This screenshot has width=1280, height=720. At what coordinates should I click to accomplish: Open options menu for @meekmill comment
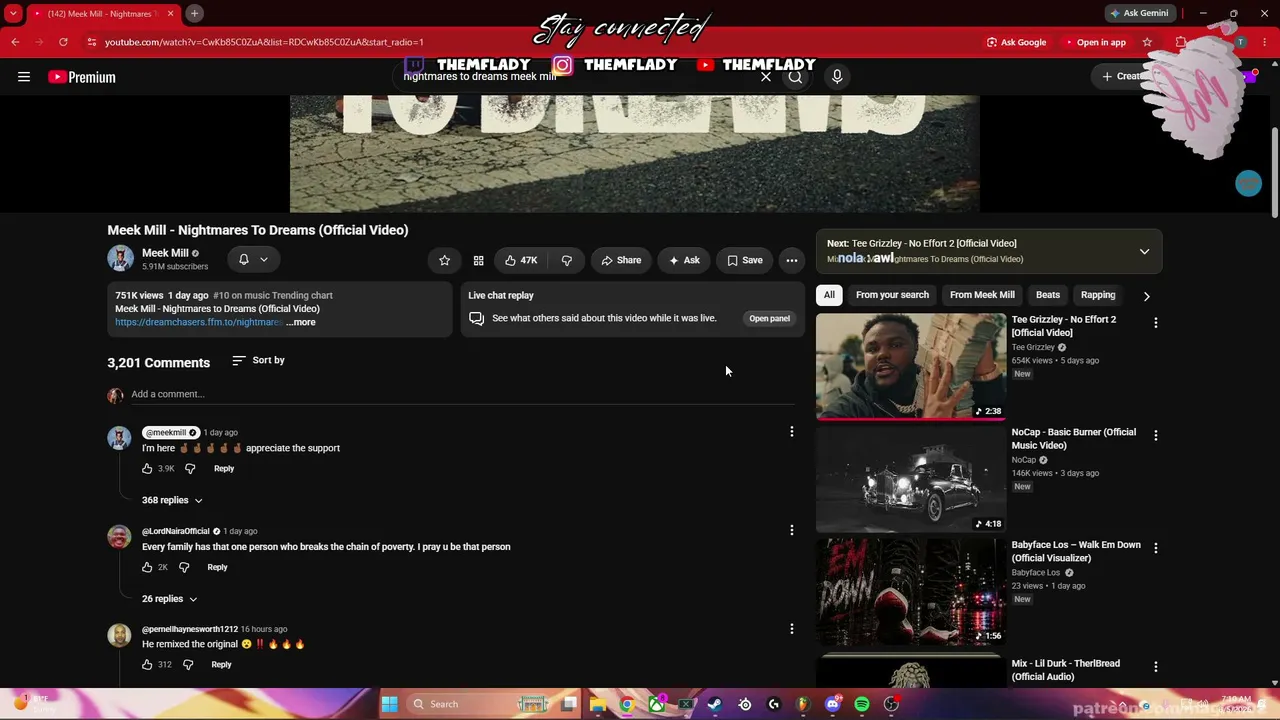click(792, 432)
